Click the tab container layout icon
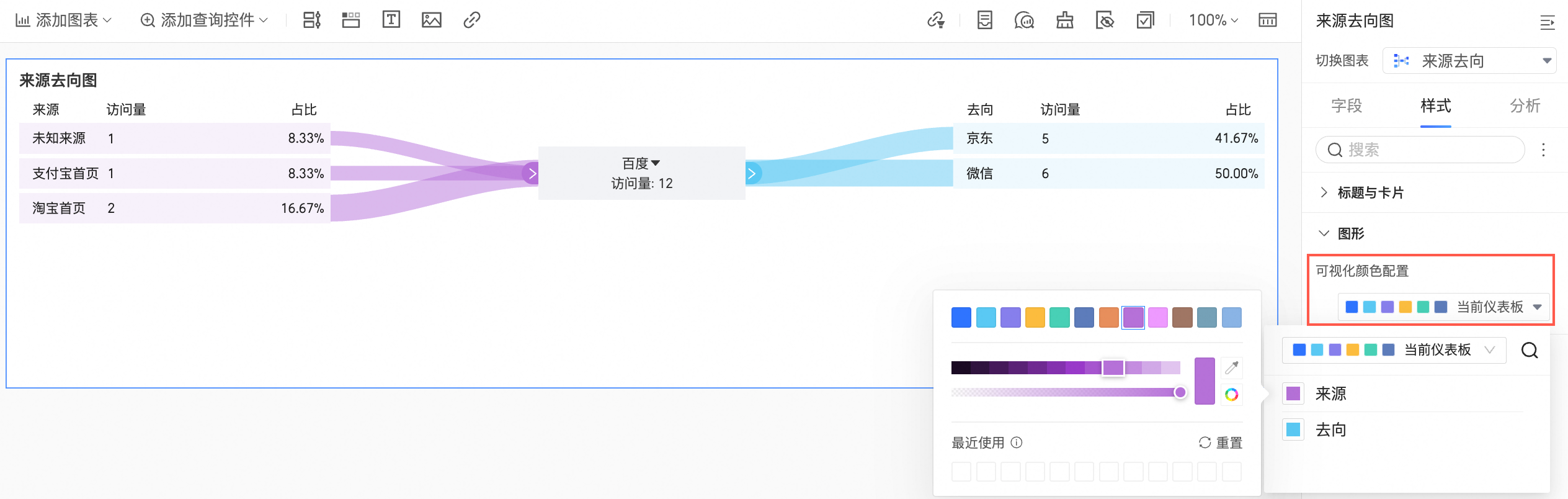Image resolution: width=1568 pixels, height=499 pixels. pyautogui.click(x=351, y=20)
